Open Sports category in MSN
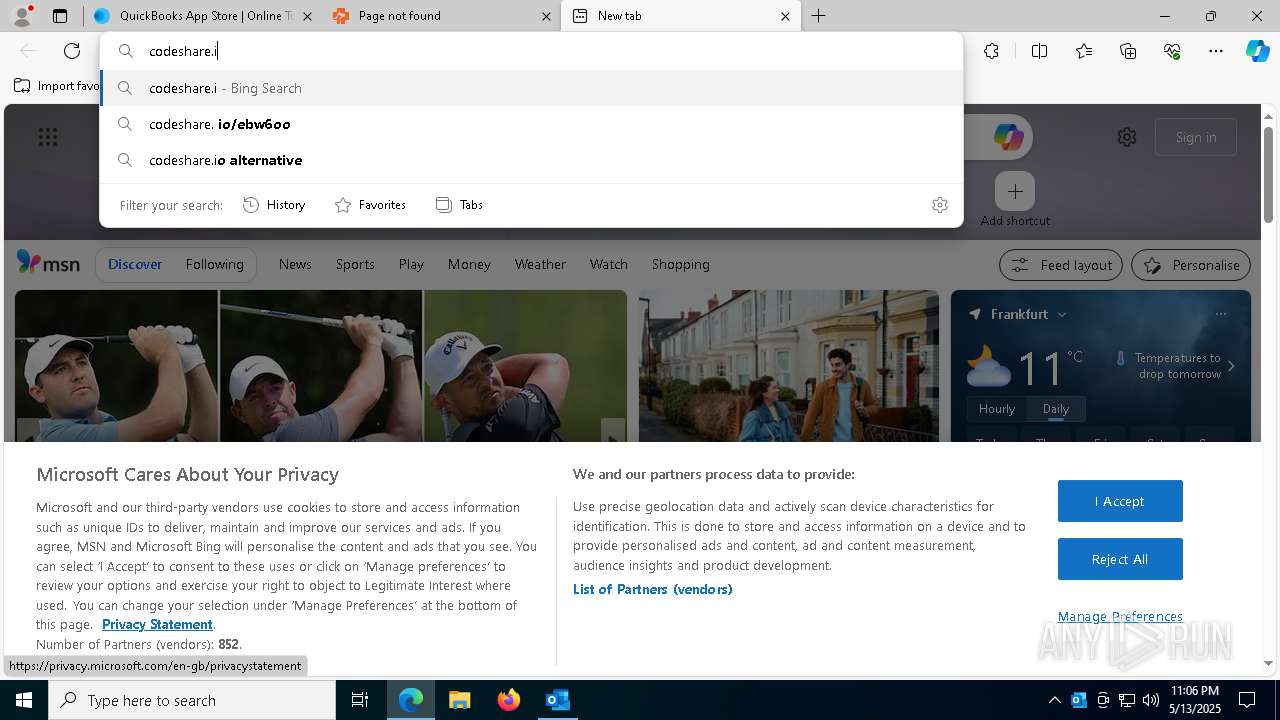1280x720 pixels. coord(355,264)
